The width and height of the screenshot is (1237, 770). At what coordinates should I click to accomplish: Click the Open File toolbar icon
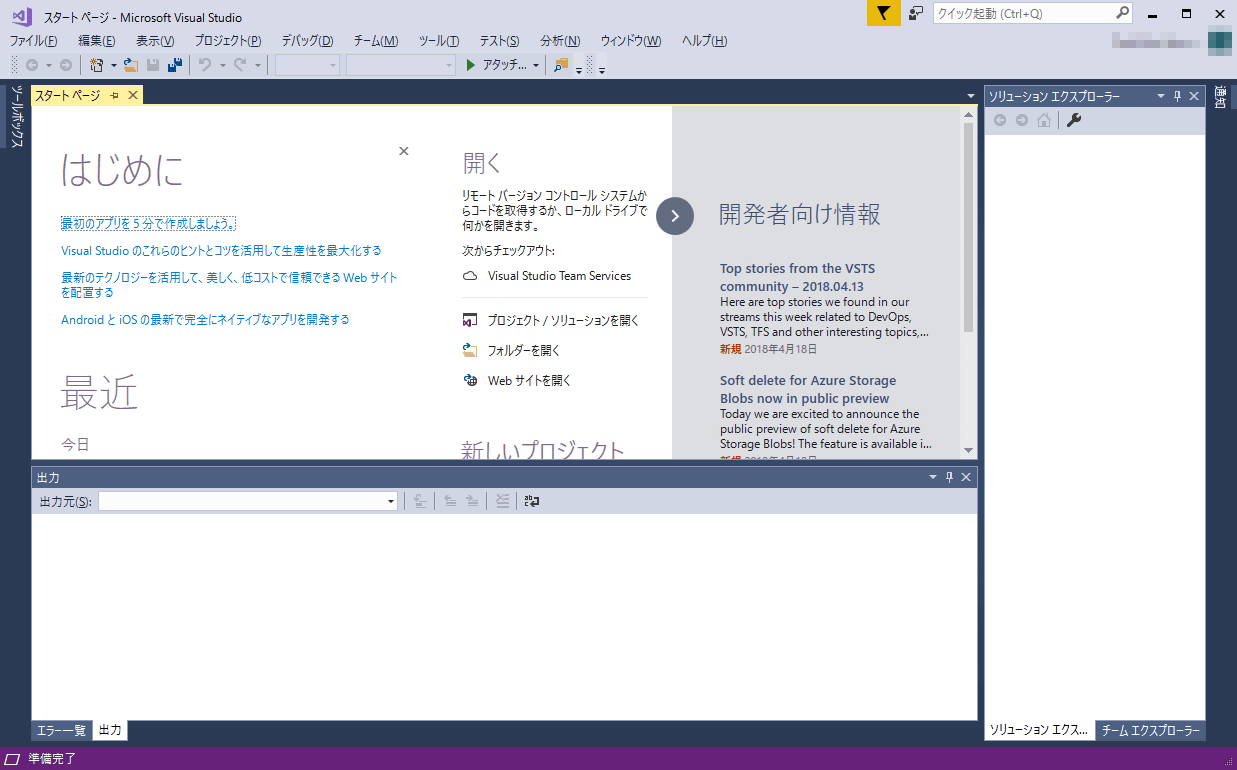[x=131, y=65]
